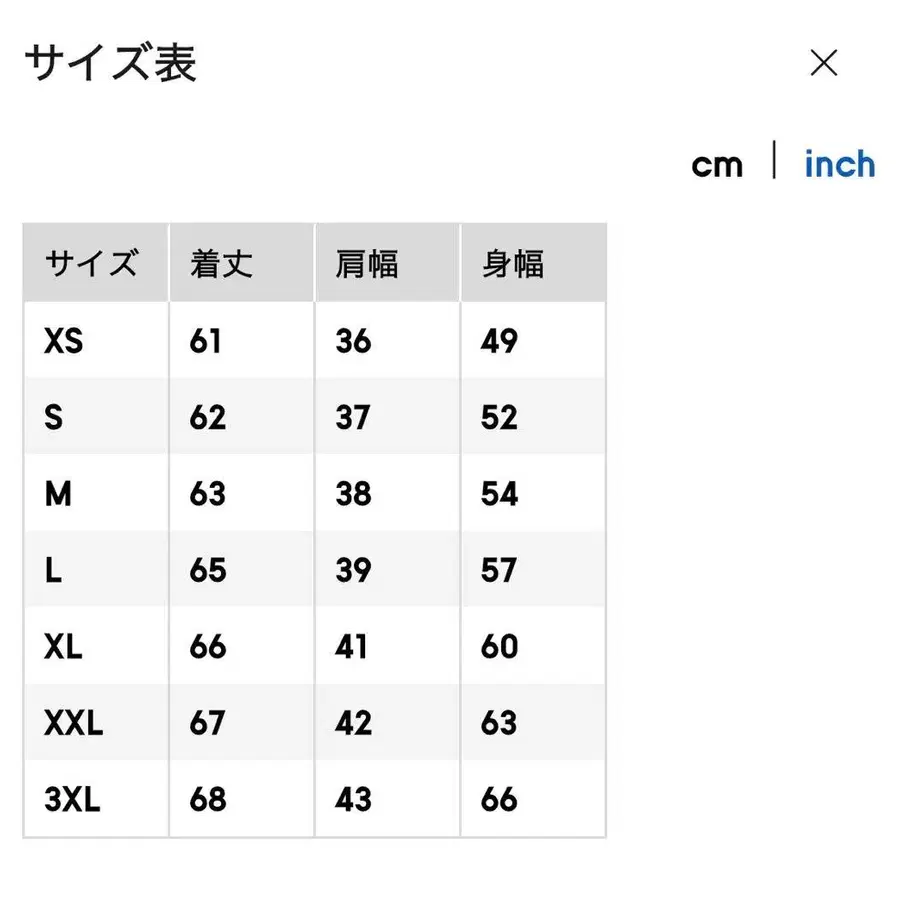This screenshot has width=900, height=900.
Task: Select the XL size row label
Action: click(x=64, y=646)
